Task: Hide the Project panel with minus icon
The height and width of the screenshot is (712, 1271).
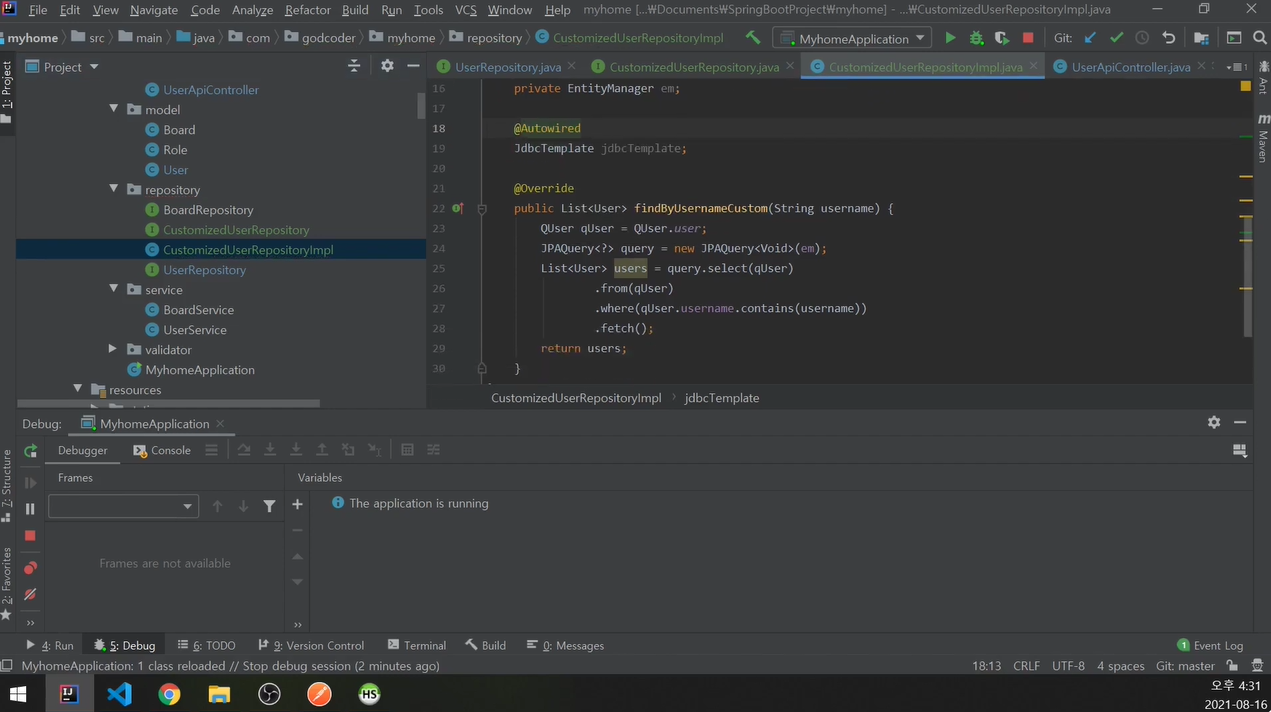Action: [x=413, y=66]
